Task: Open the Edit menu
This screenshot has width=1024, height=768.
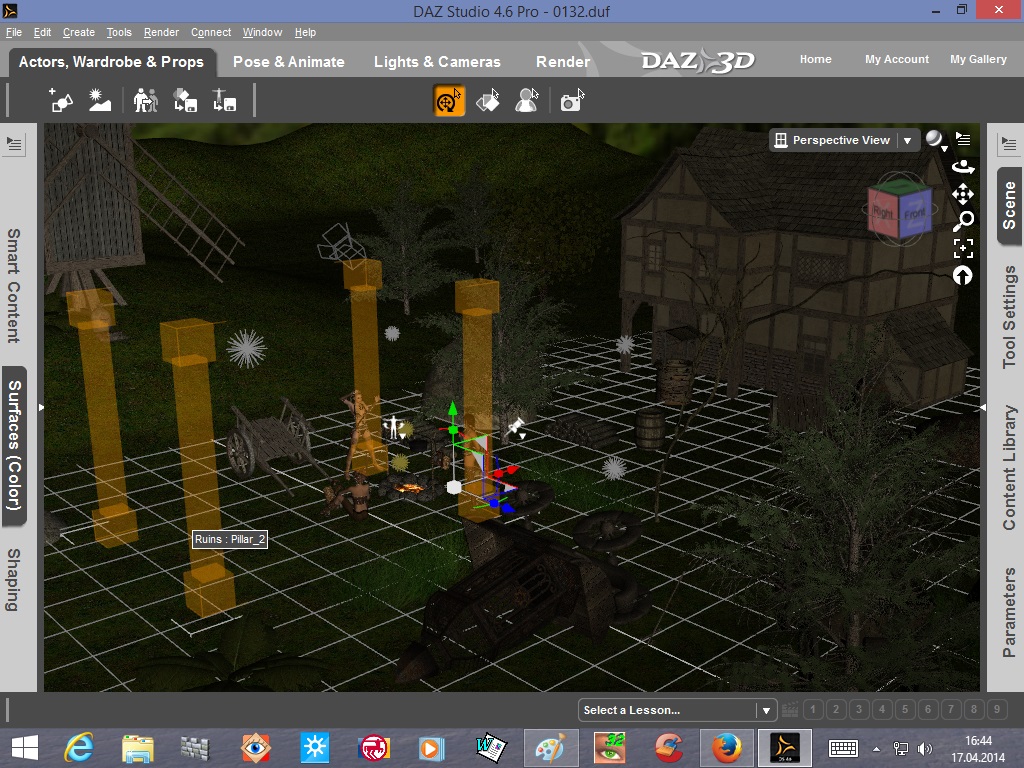Action: 42,32
